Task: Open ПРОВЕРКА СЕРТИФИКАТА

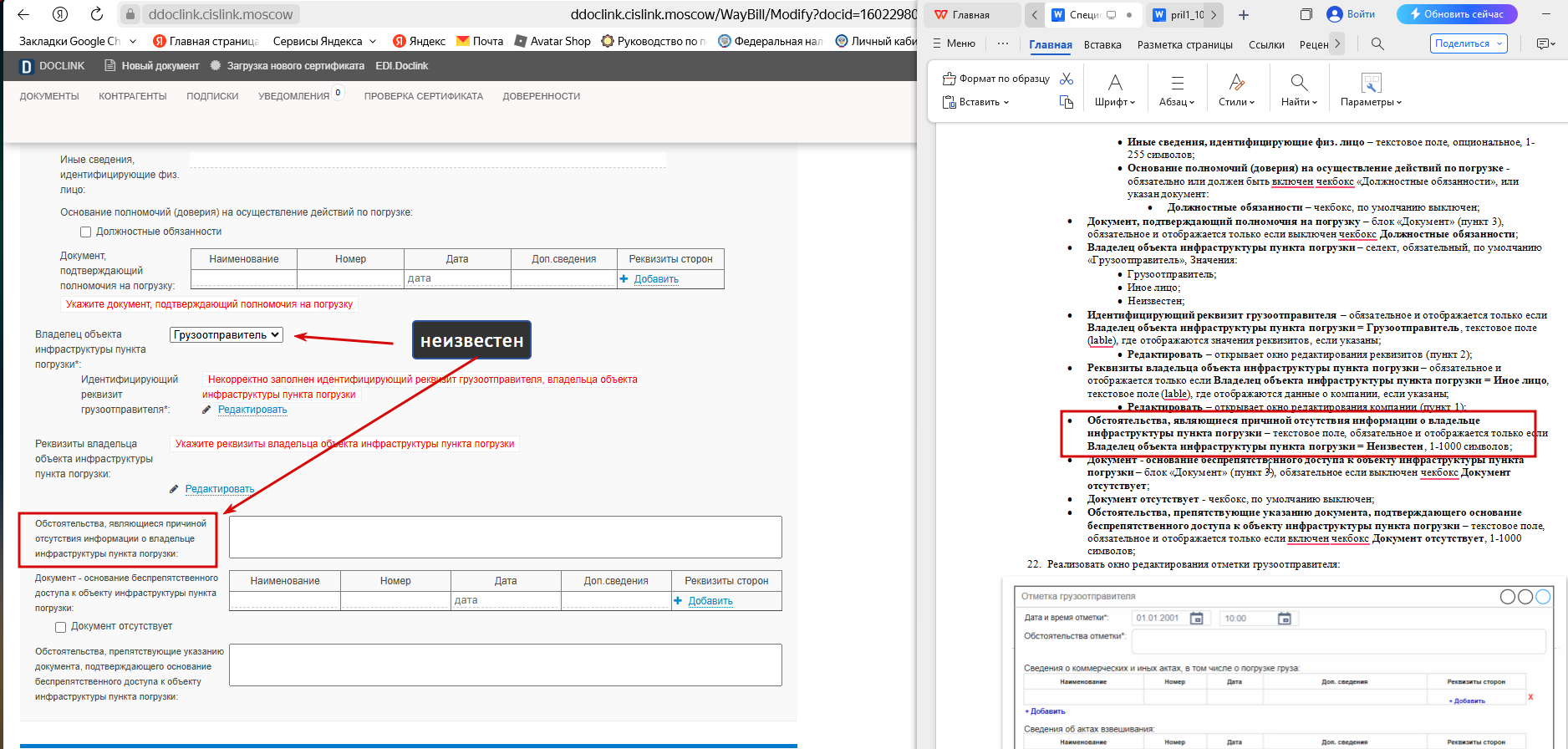Action: (x=424, y=96)
